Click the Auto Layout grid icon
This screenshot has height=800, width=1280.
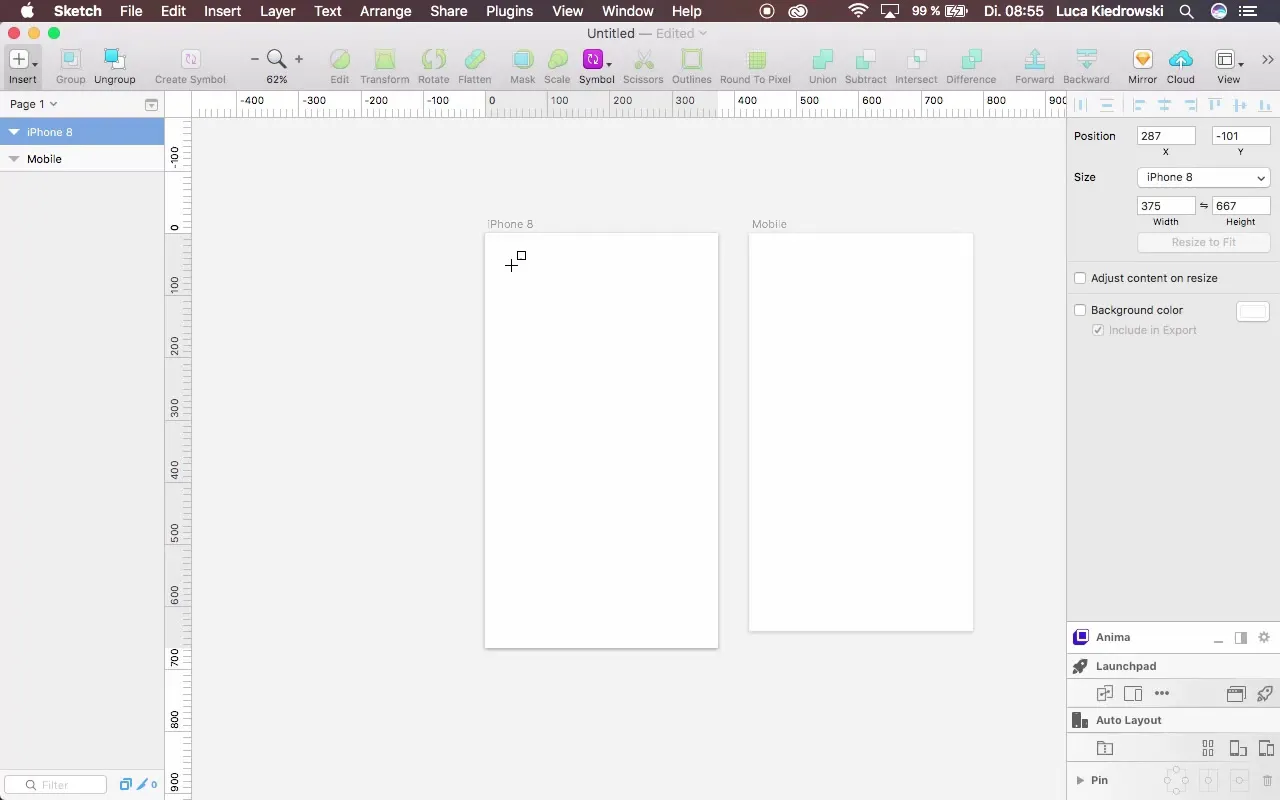pyautogui.click(x=1208, y=748)
